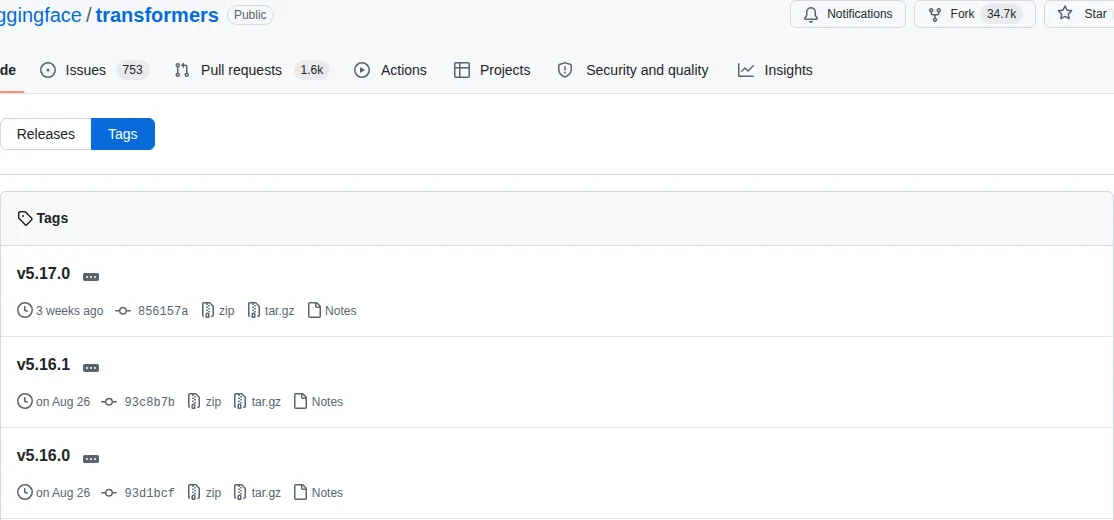Click clock icon in v5.16.0 row
The height and width of the screenshot is (520, 1114).
[25, 492]
